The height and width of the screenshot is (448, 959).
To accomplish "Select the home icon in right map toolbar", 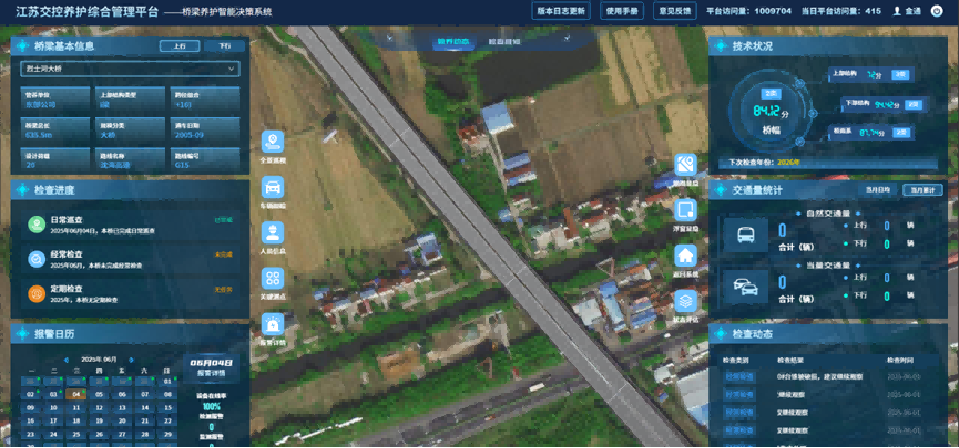I will (x=685, y=255).
